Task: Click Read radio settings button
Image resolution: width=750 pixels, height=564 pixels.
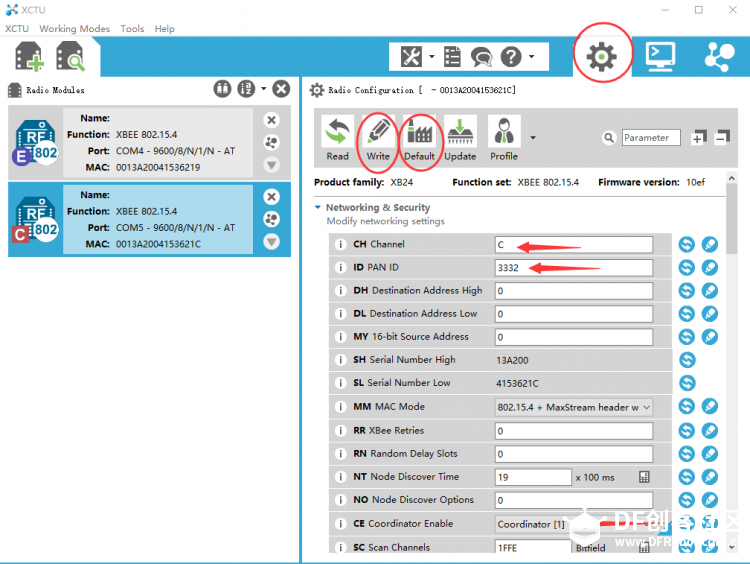Action: (337, 139)
